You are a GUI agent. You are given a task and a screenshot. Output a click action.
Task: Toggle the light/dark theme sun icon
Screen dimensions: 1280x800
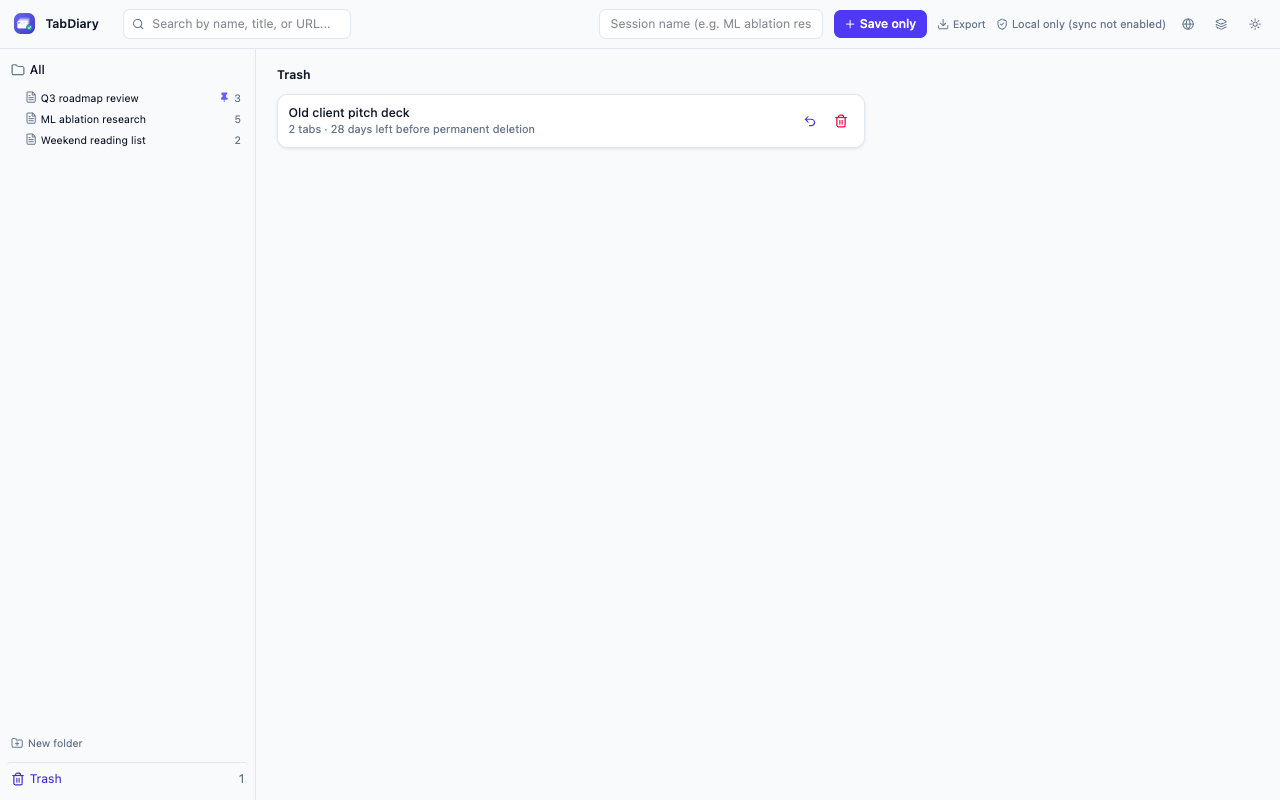[x=1255, y=24]
